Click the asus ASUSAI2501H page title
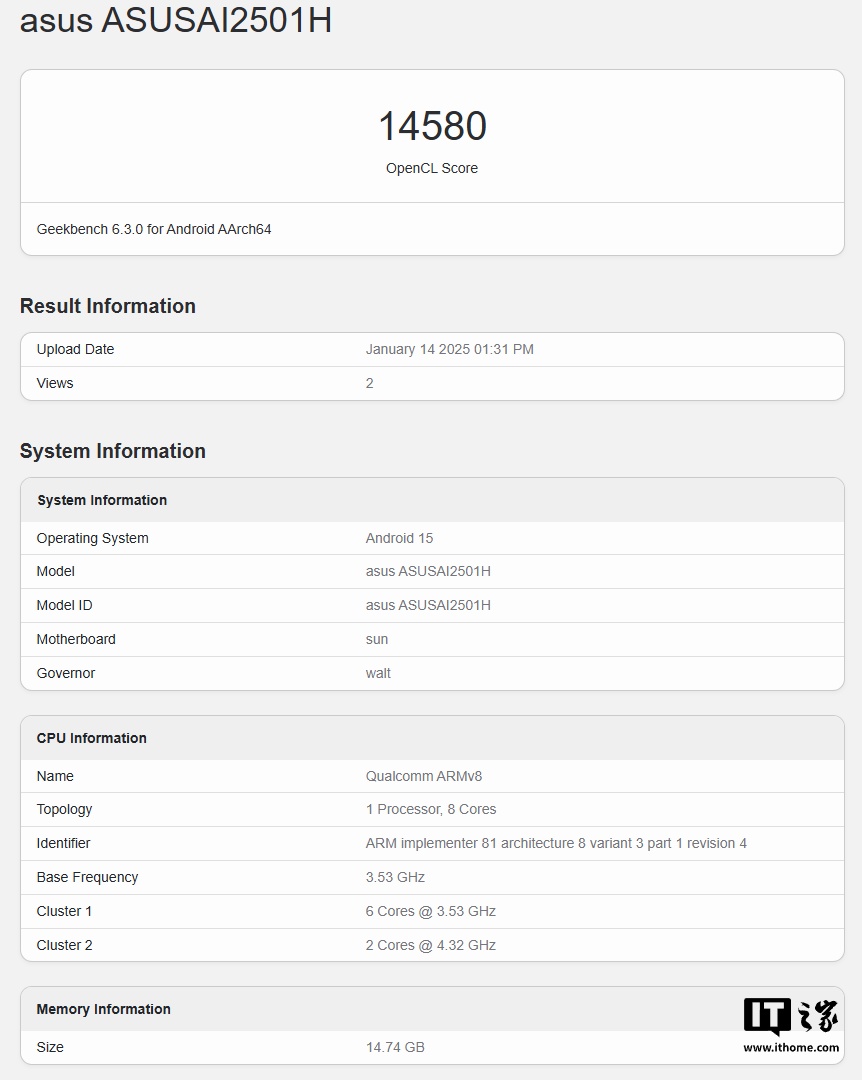Screen dimensions: 862x1080 [x=176, y=20]
